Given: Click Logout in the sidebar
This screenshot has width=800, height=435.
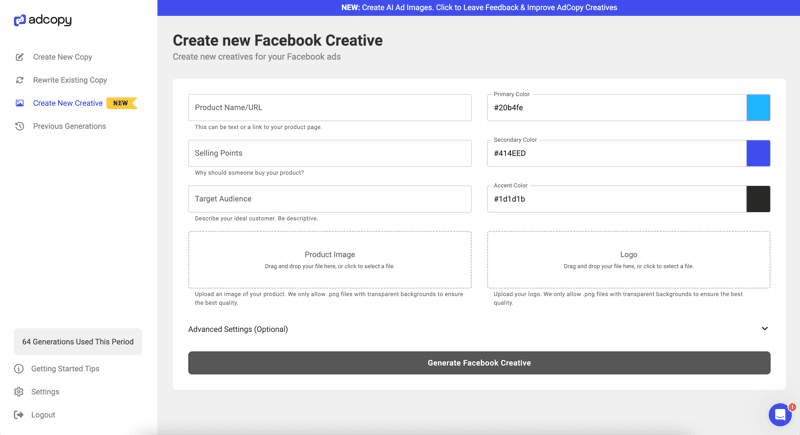Looking at the screenshot, I should [43, 415].
